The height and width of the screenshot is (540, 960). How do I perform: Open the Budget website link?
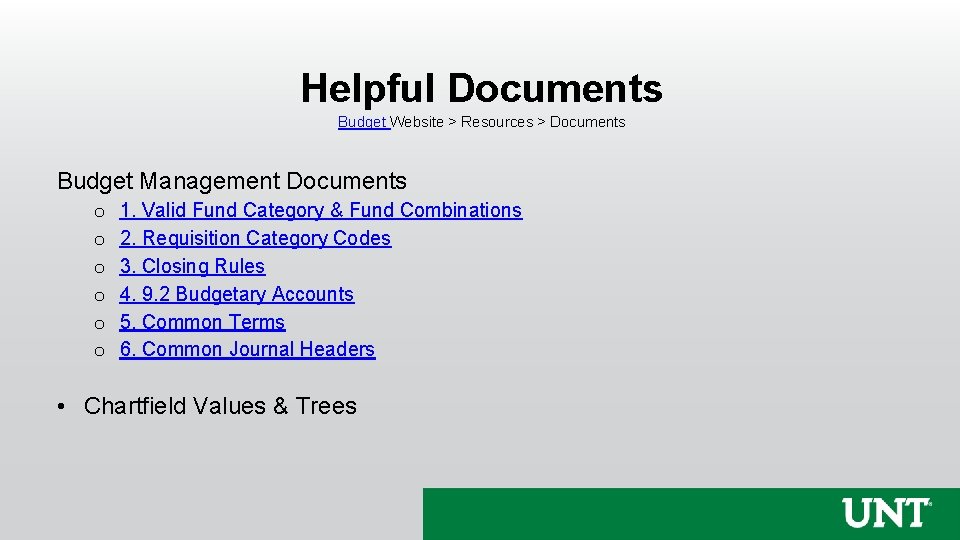click(x=362, y=122)
